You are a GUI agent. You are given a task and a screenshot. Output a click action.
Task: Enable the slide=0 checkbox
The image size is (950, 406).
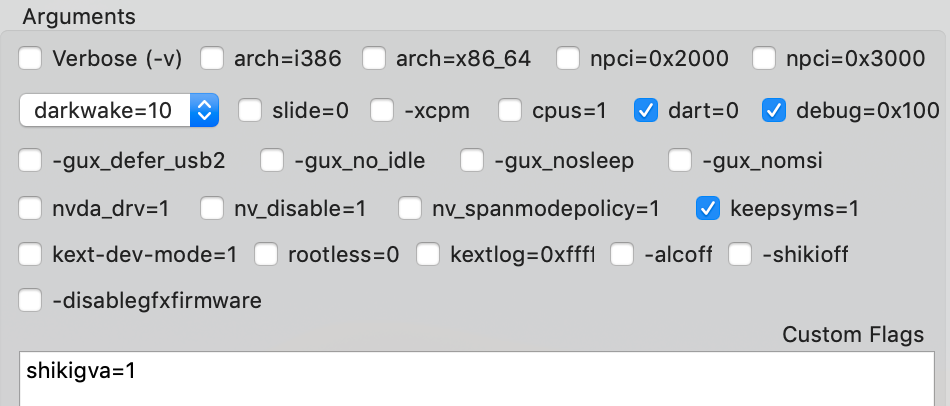(250, 110)
